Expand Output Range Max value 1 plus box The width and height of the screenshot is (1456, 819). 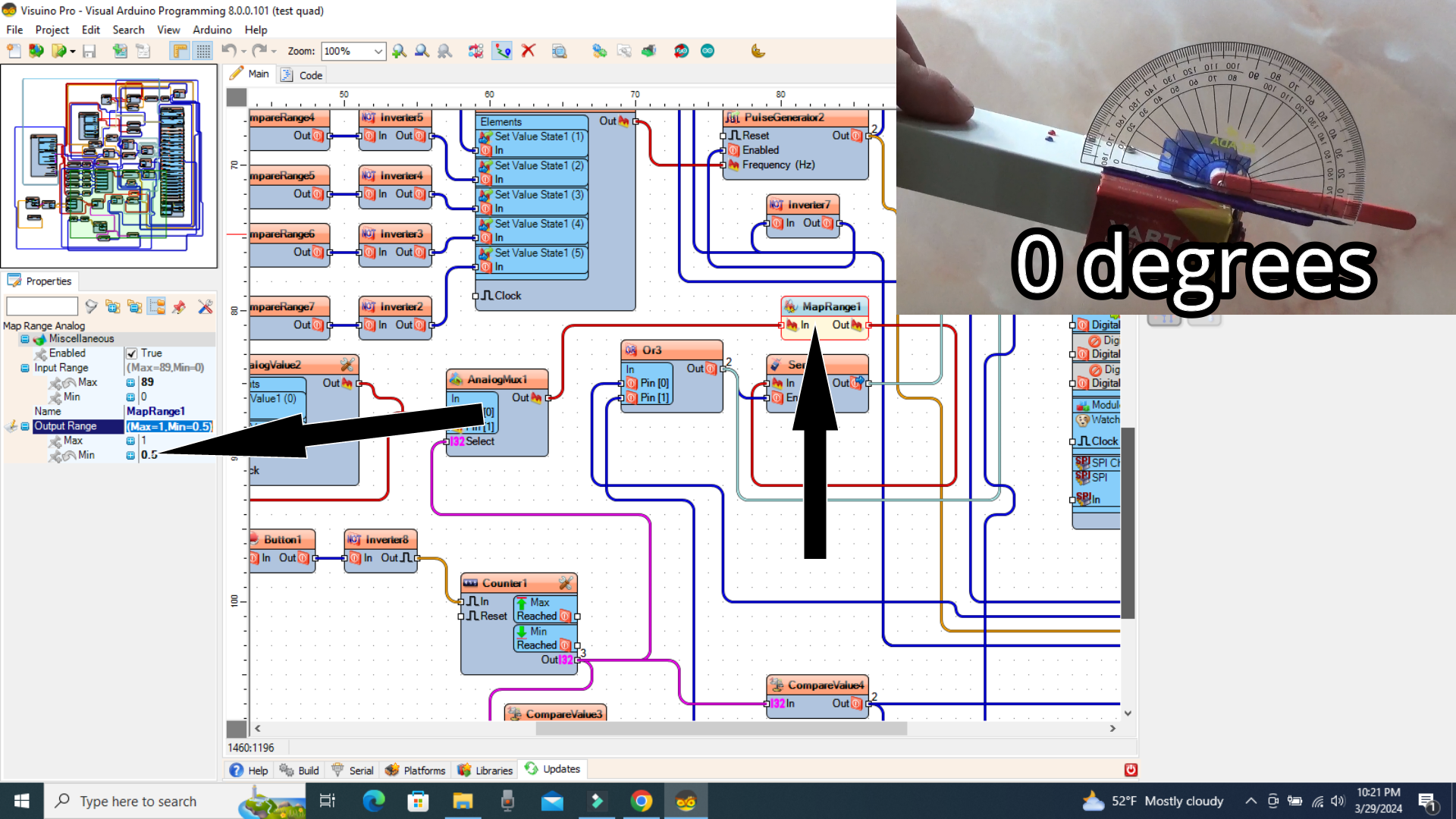coord(130,441)
